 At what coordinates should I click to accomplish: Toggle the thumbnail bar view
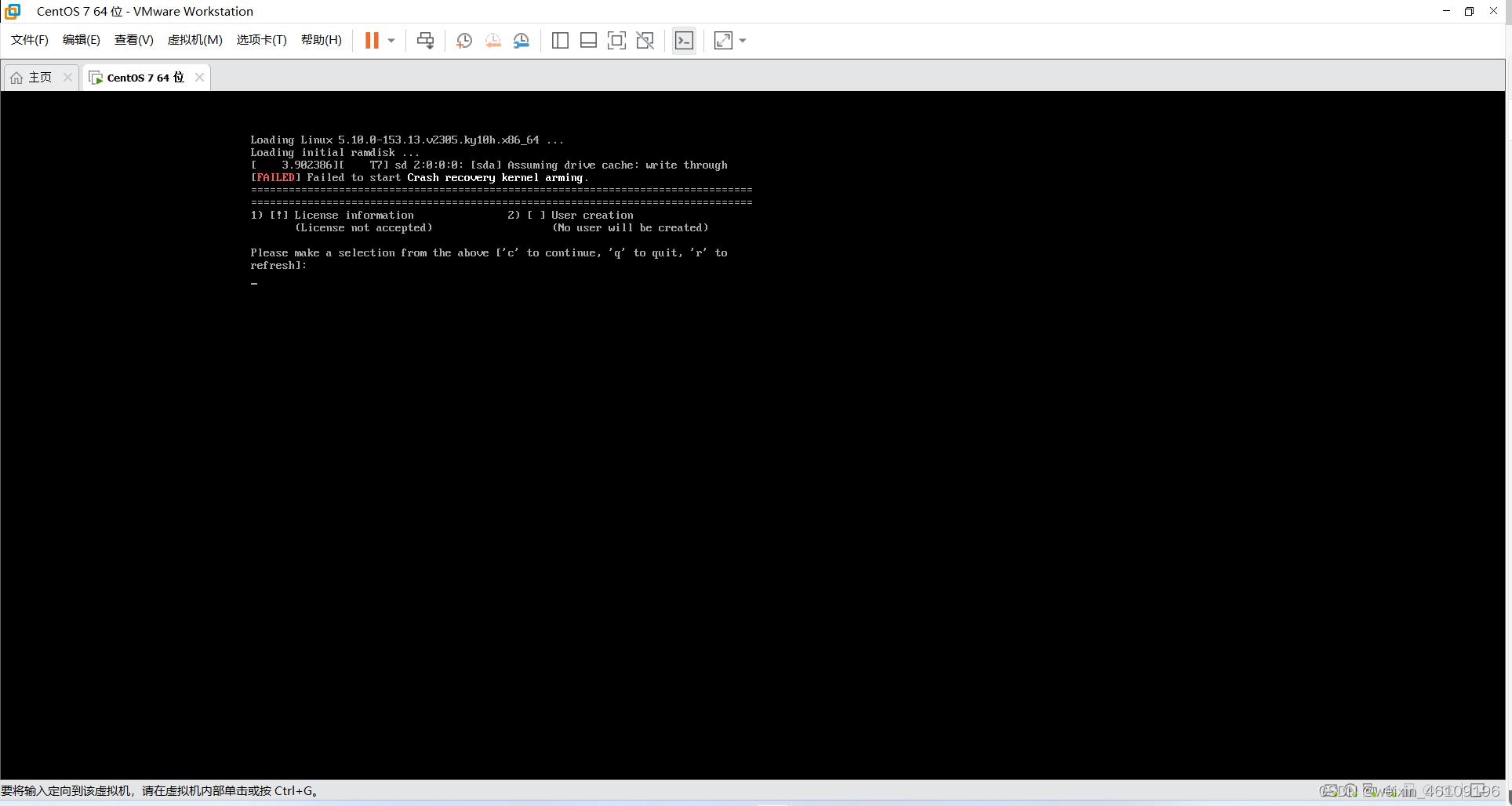pyautogui.click(x=588, y=41)
